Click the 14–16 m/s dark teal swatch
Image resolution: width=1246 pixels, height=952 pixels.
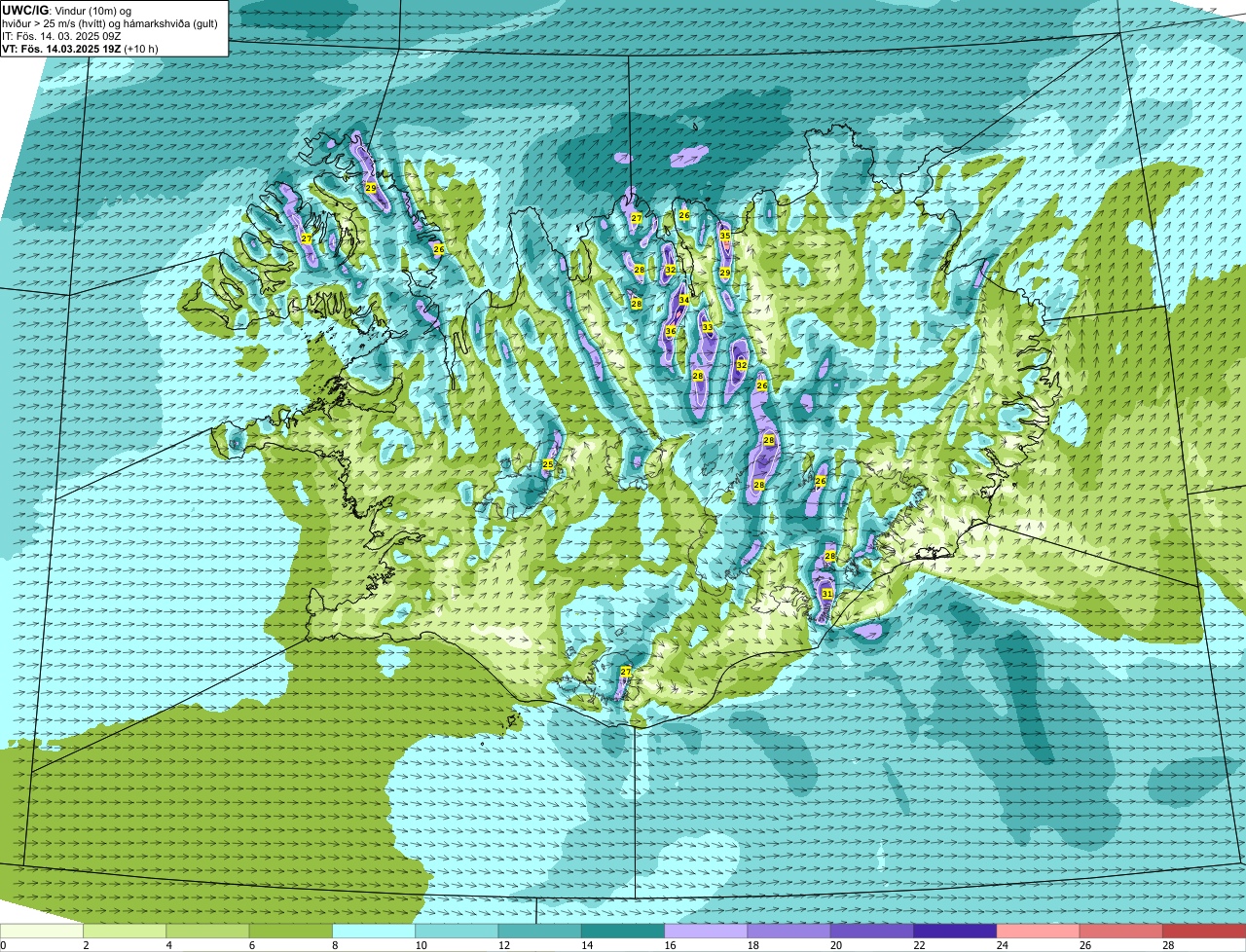point(623,931)
